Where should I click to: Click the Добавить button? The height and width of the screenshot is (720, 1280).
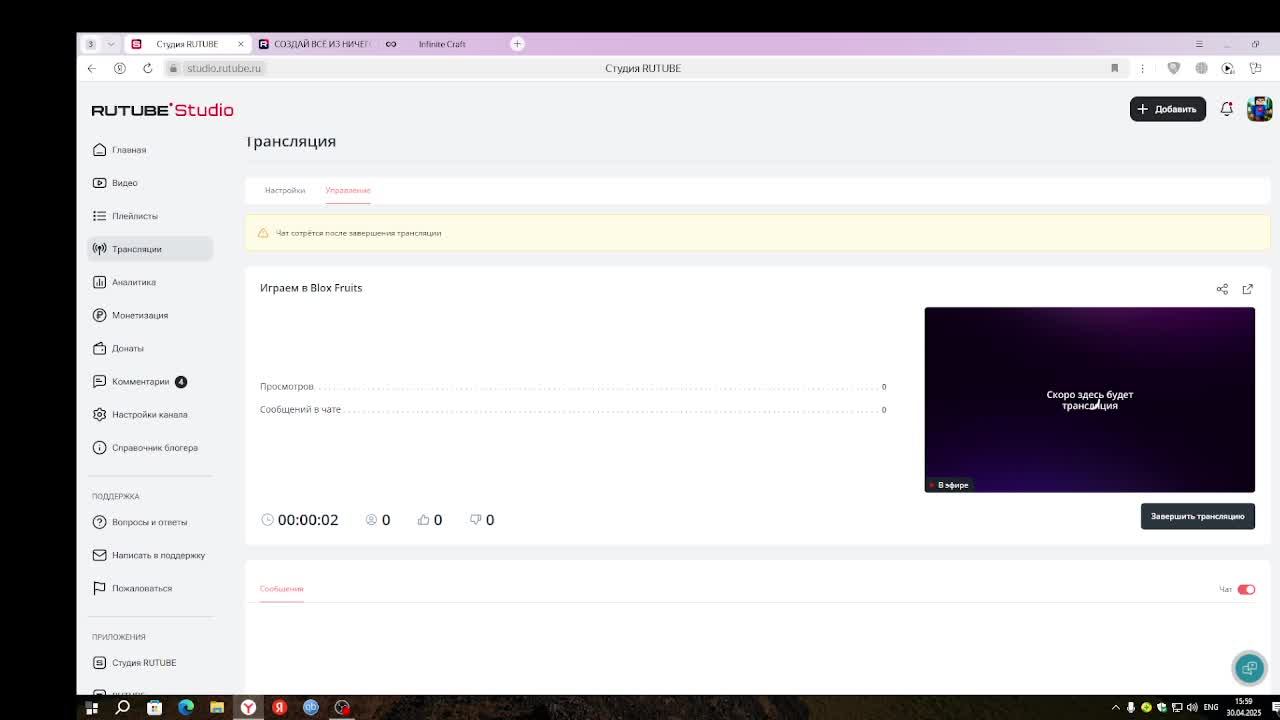(x=1168, y=109)
